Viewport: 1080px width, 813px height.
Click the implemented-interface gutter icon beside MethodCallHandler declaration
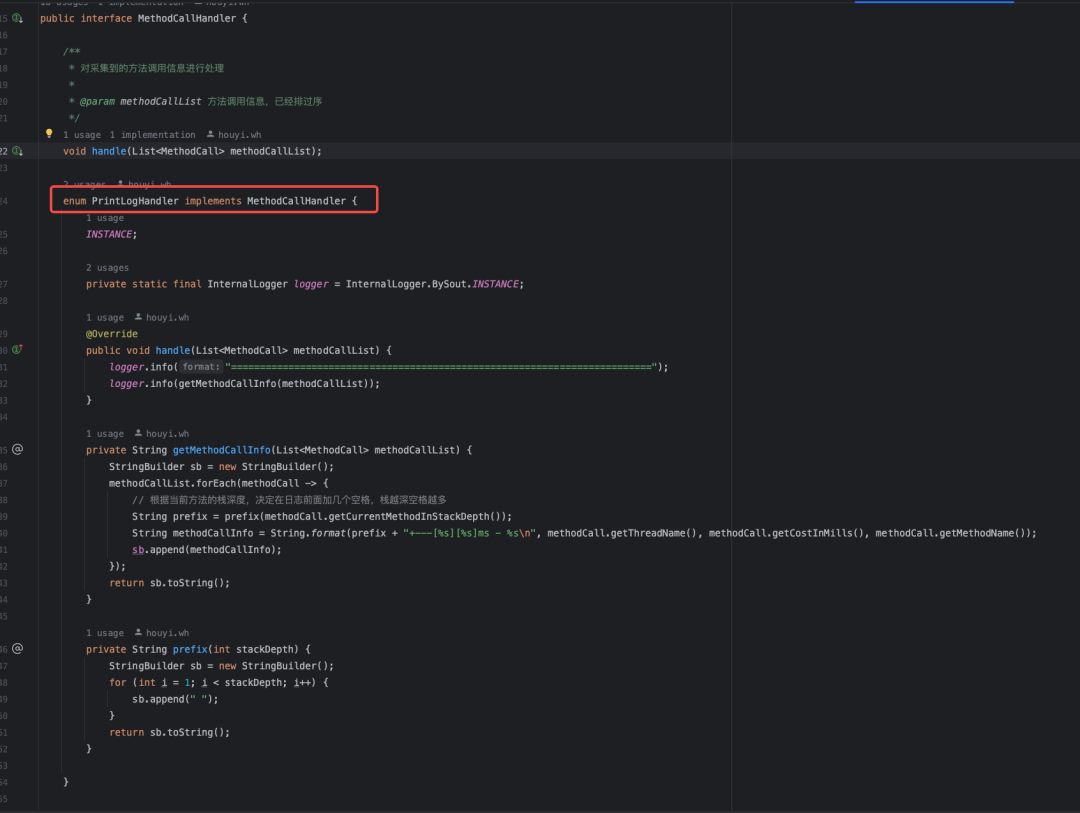click(17, 19)
